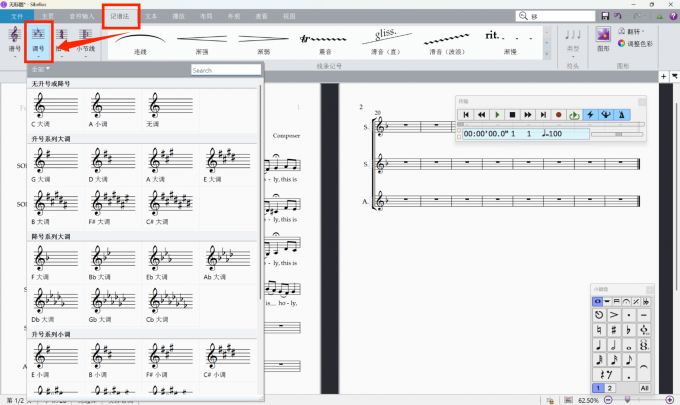Switch to the 音符输入 tab
680x405 pixels.
[82, 16]
